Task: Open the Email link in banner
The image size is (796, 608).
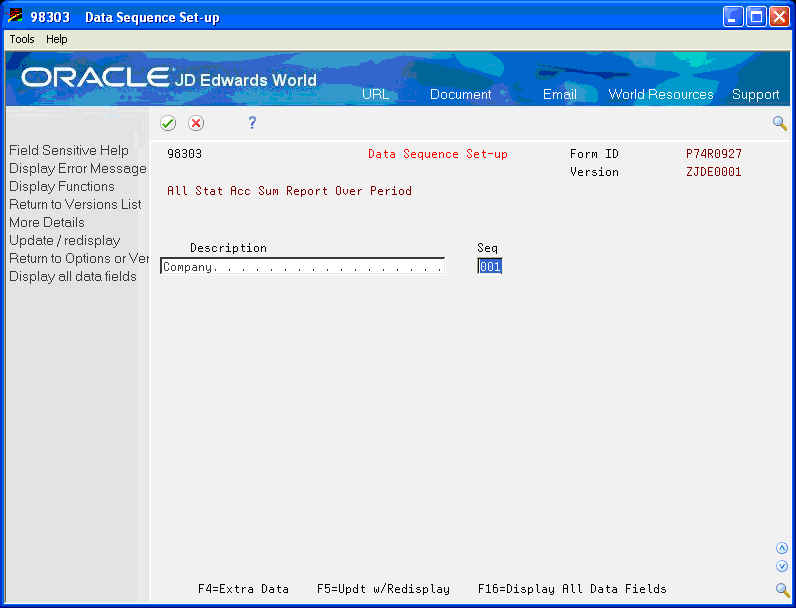Action: coord(559,94)
